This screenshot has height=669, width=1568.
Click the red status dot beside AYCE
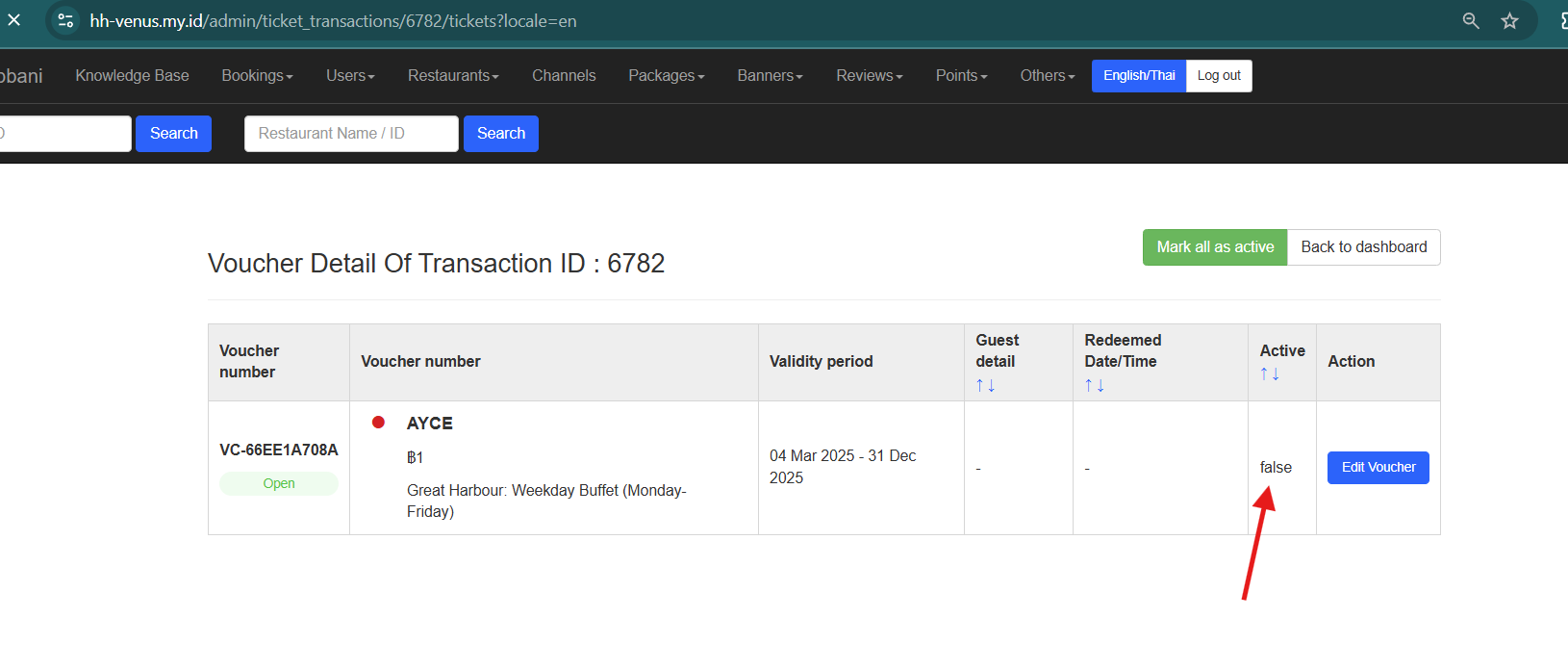tap(379, 422)
